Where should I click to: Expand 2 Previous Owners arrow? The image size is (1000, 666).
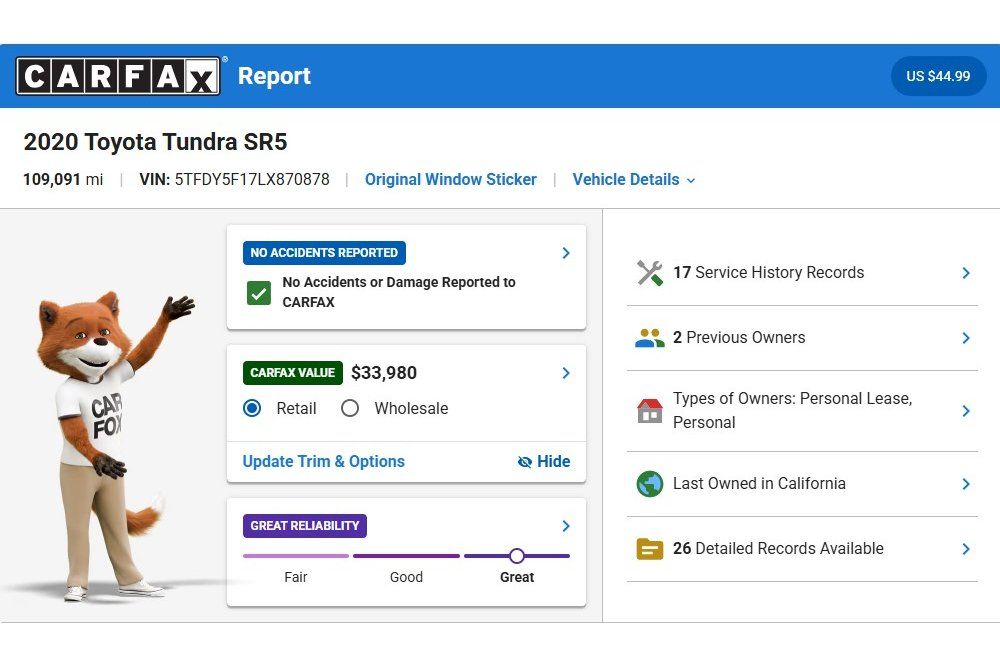click(x=966, y=337)
